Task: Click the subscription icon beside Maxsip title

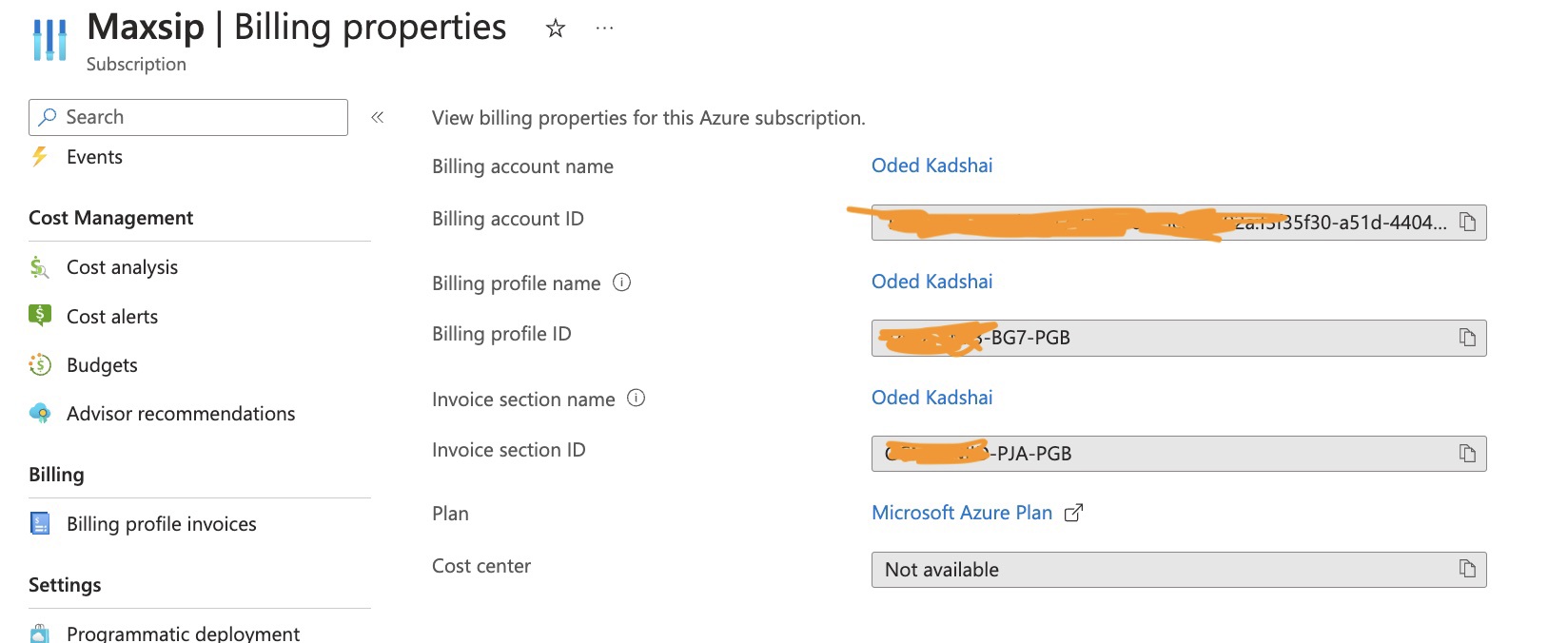Action: point(49,40)
